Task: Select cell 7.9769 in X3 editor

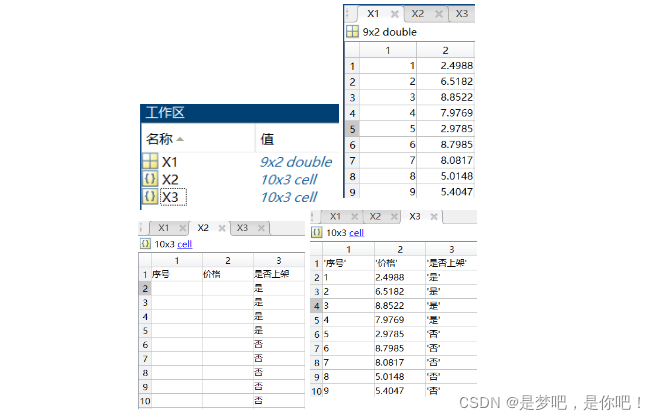Action: (400, 320)
